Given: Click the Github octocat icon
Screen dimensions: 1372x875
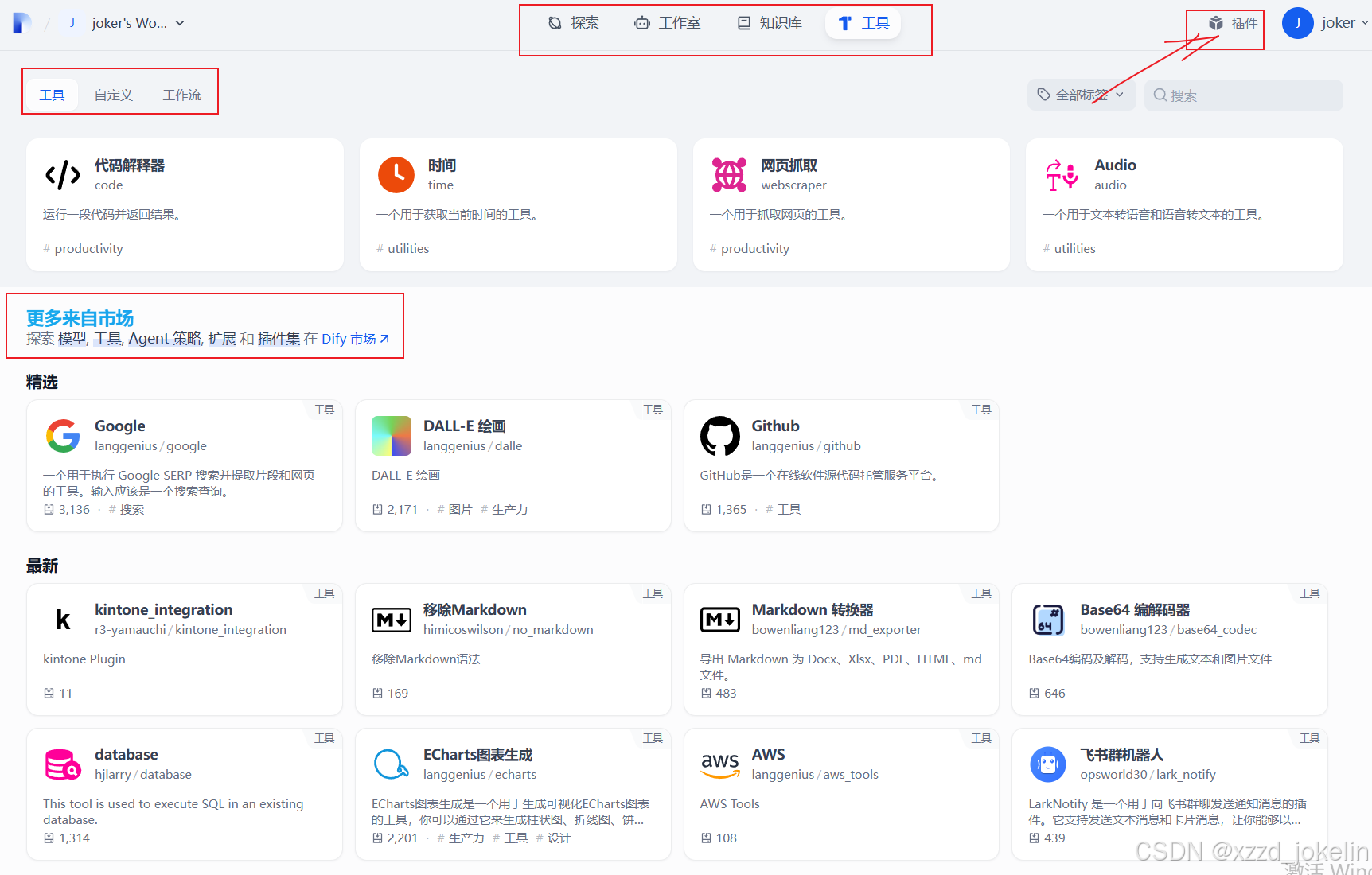Looking at the screenshot, I should pos(720,436).
